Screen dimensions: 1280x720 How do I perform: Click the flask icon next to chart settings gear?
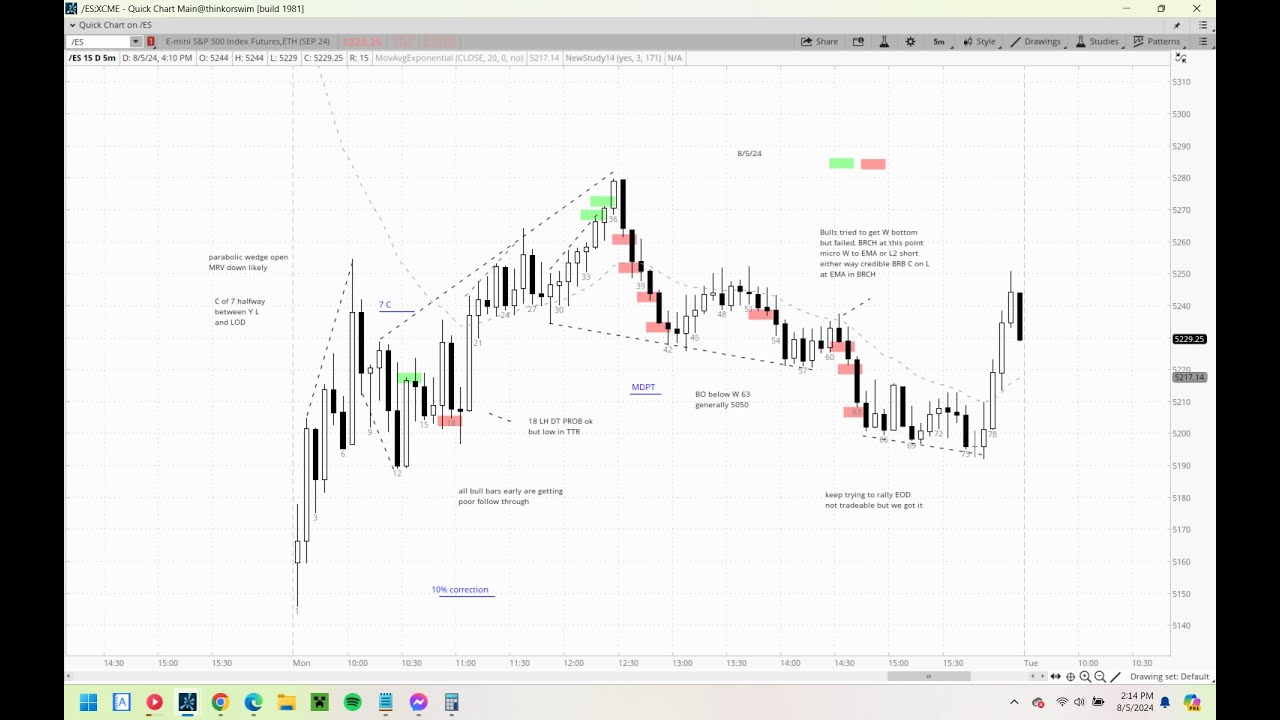884,41
